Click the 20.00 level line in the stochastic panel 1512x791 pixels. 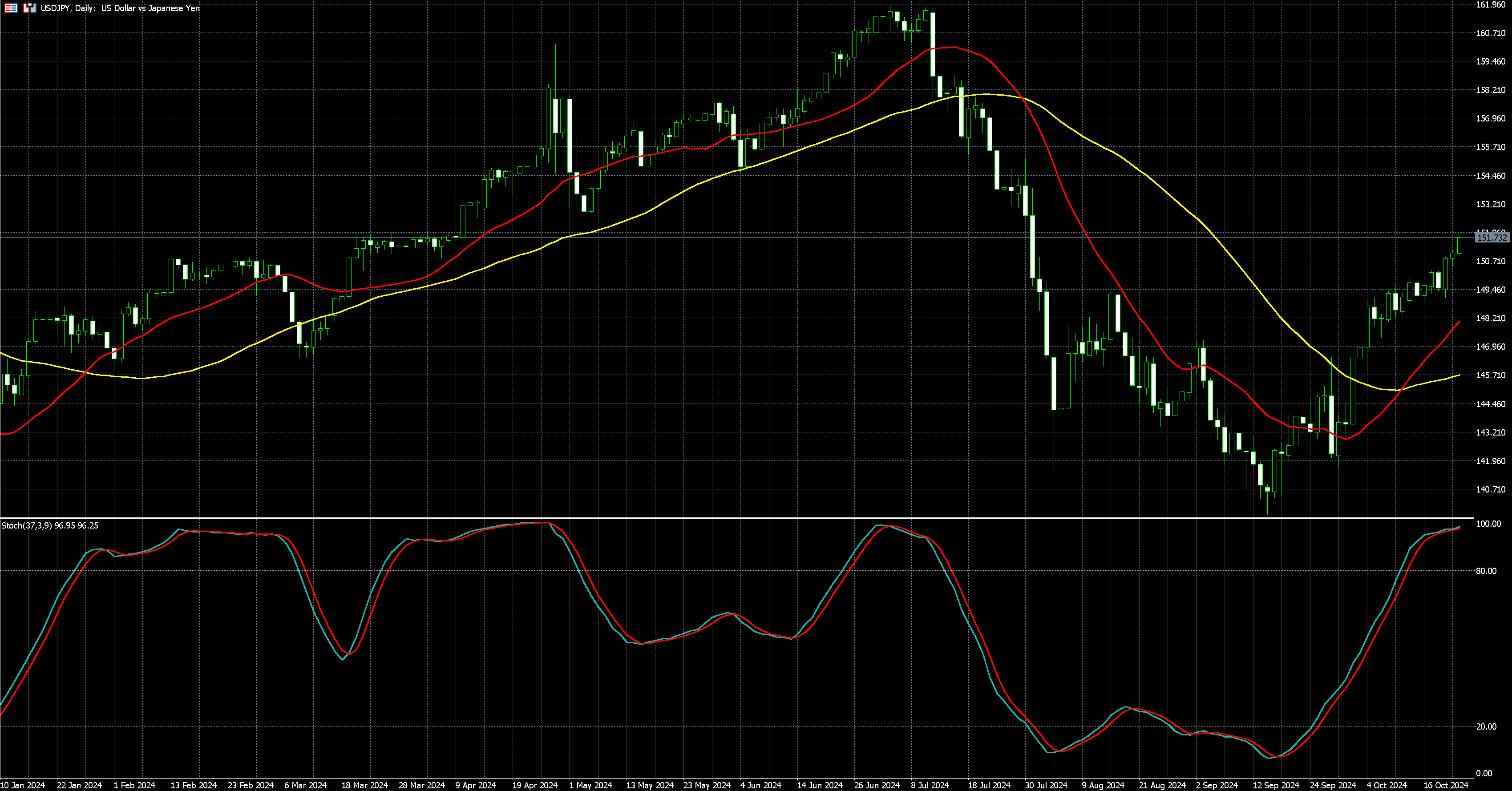[704, 727]
